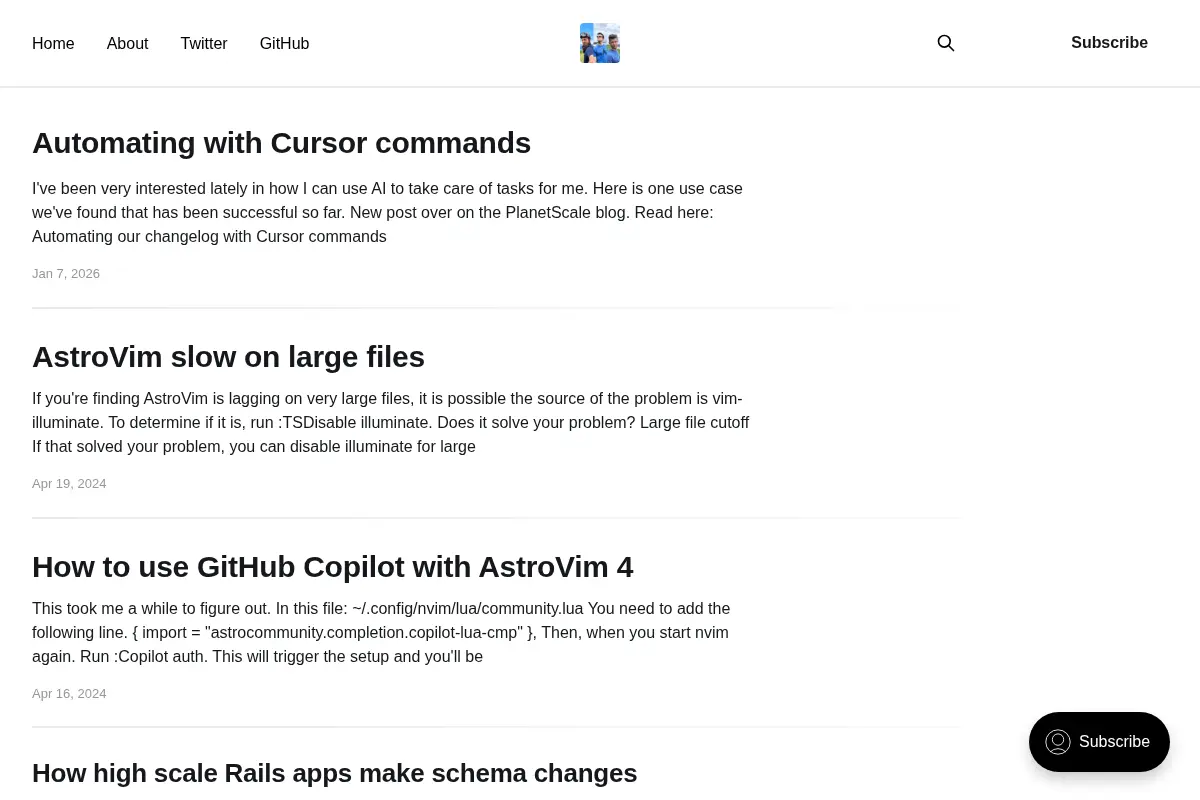Click the "Subscribe" text inside floating portal button

[1114, 742]
